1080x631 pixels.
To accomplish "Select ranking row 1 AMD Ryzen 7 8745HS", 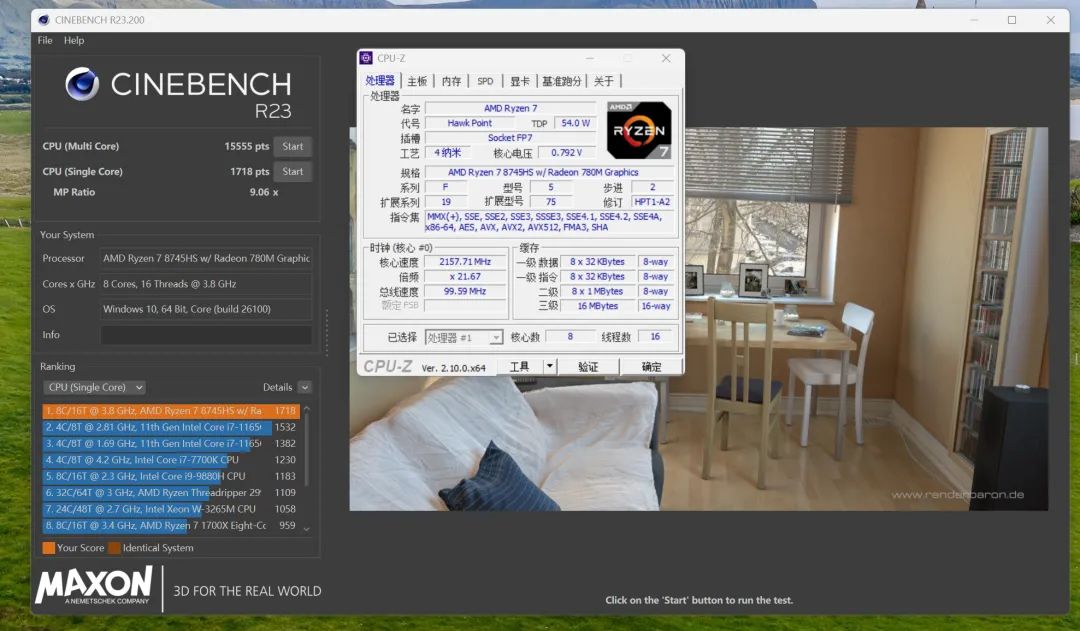I will [171, 411].
